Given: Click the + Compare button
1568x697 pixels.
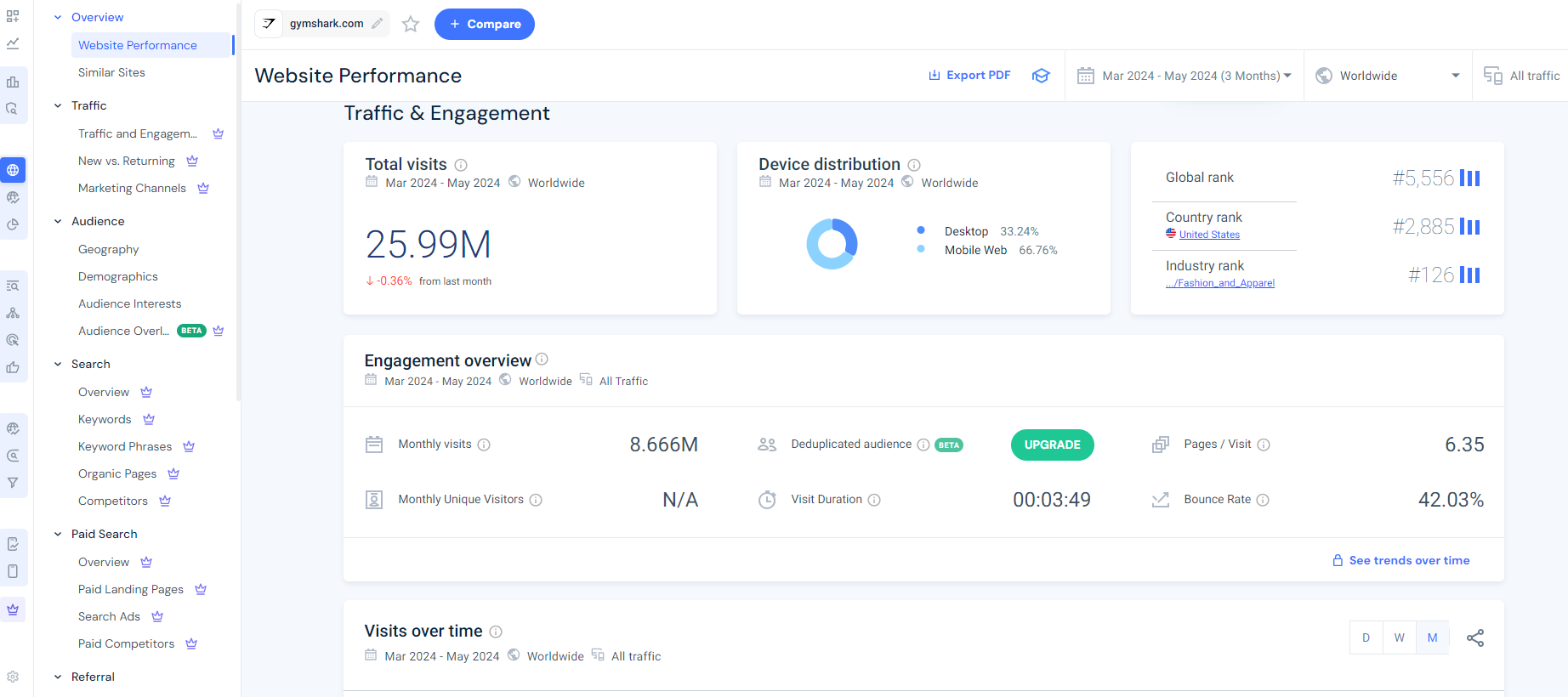Looking at the screenshot, I should pos(485,24).
